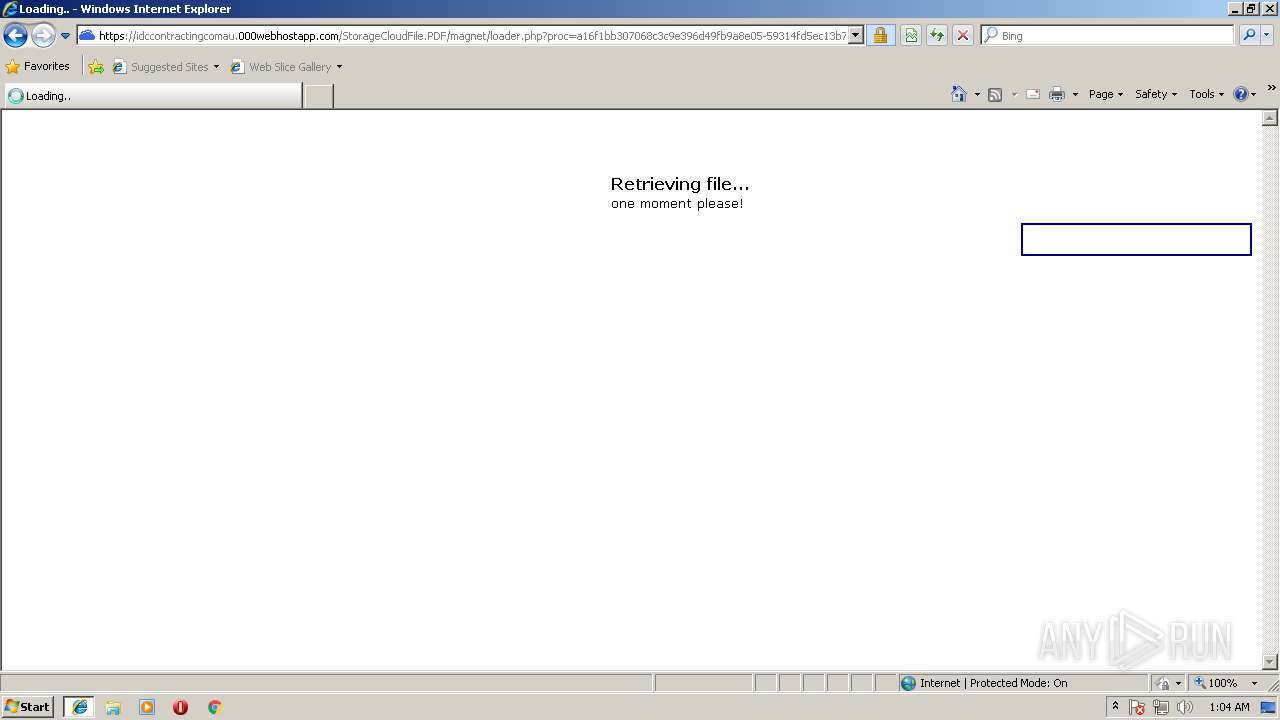Click the empty blue-bordered input box

click(x=1136, y=239)
